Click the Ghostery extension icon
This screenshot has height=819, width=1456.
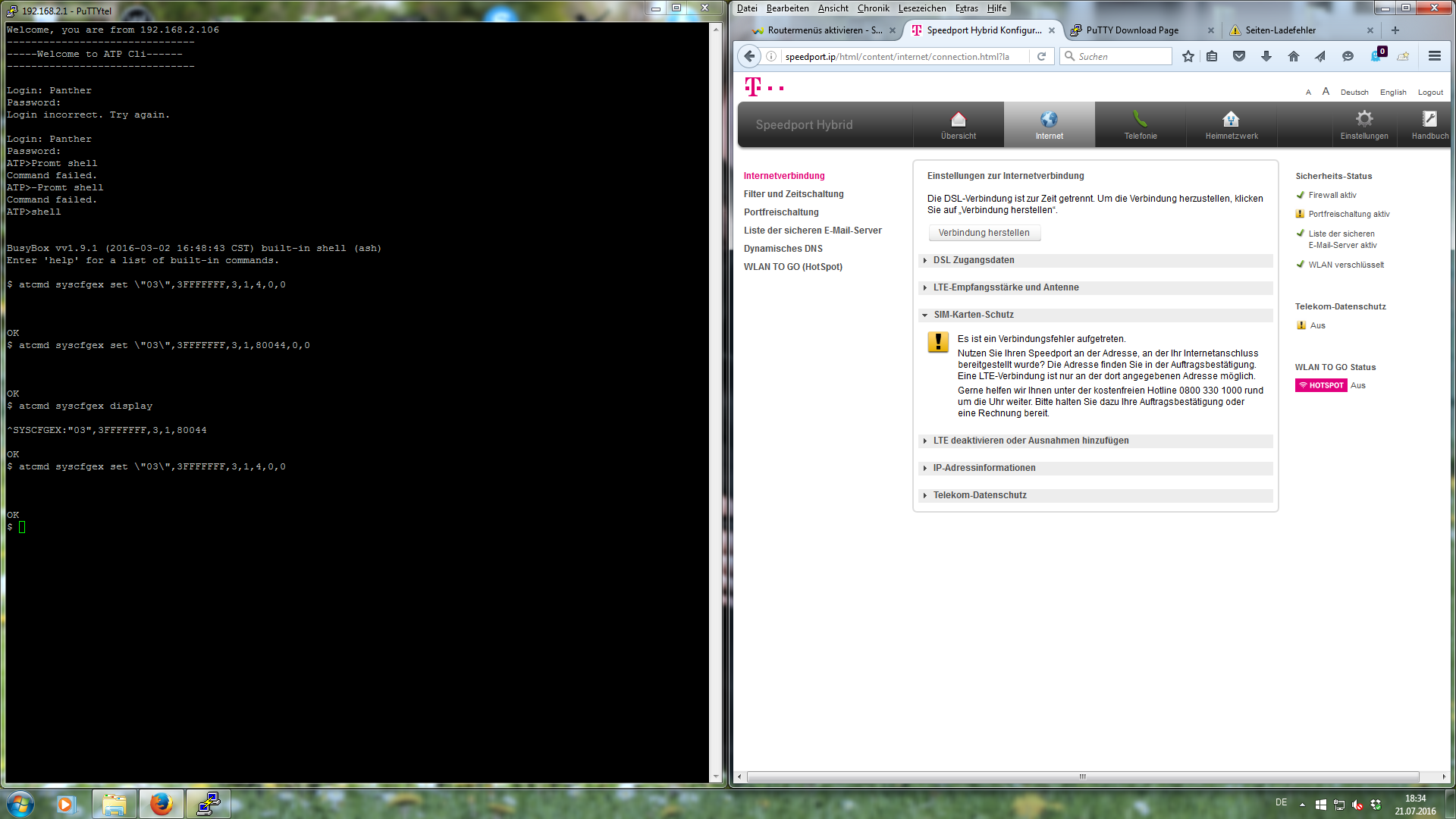1377,55
